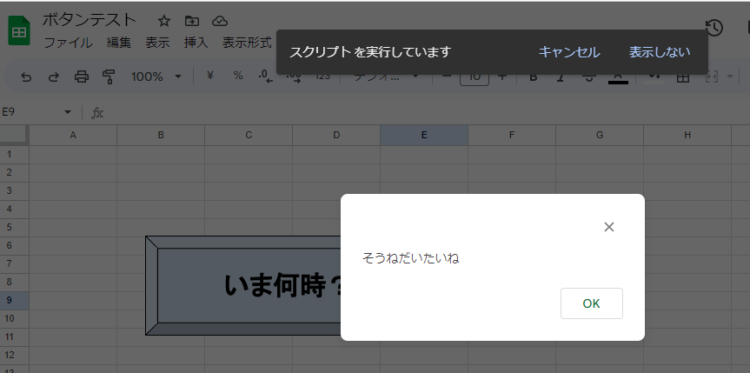This screenshot has width=750, height=373.
Task: Click the いま何時？ drawing button
Action: 244,285
